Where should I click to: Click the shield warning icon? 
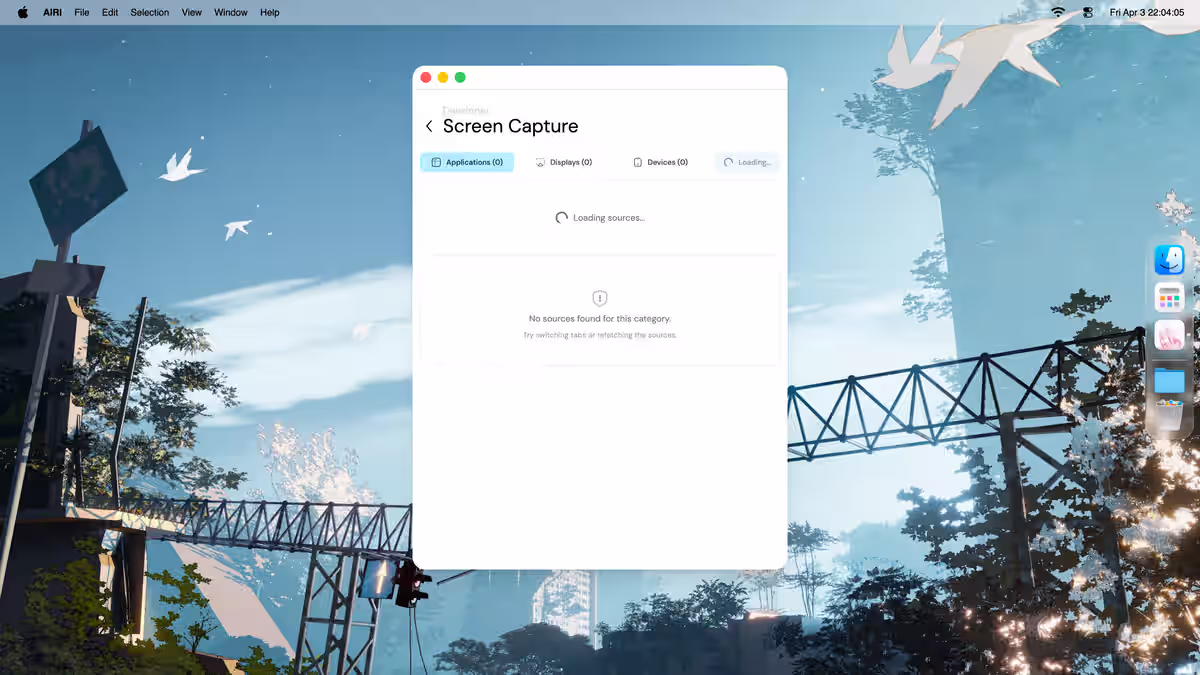tap(600, 298)
